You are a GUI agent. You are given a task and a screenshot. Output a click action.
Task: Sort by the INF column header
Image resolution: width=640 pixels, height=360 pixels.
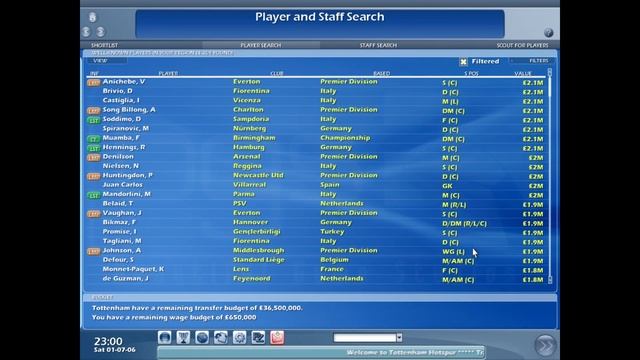(x=94, y=73)
